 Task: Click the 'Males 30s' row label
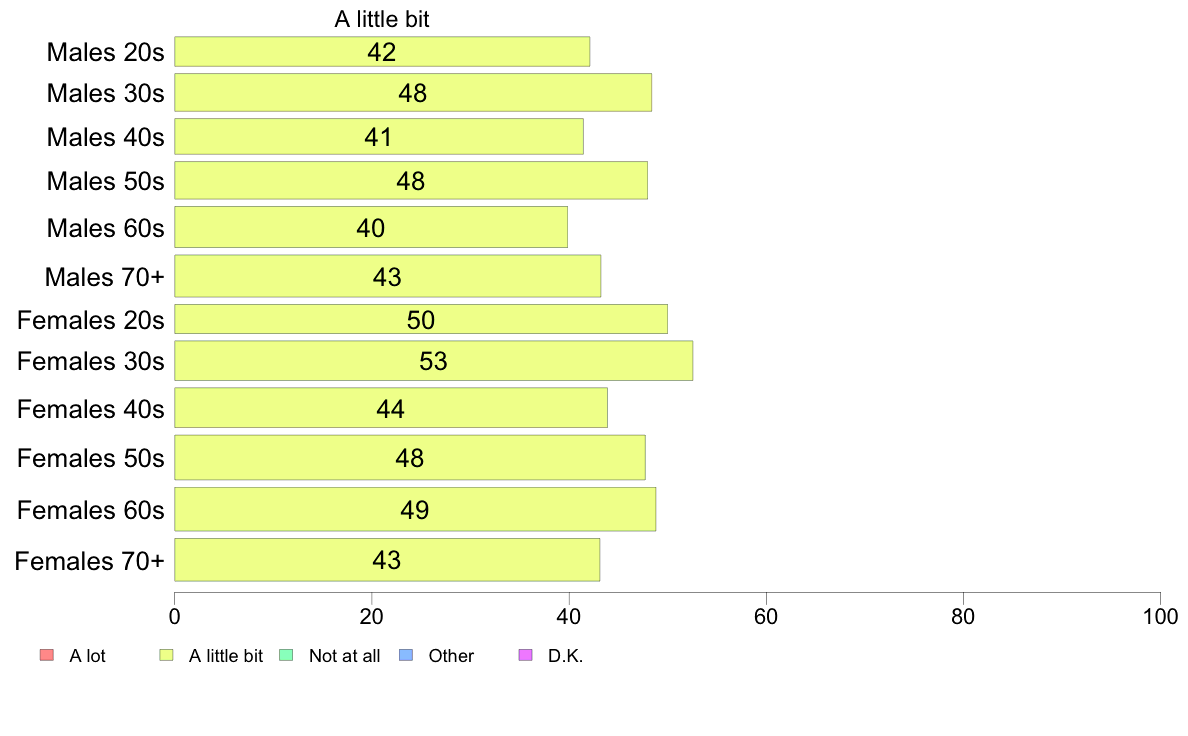click(105, 93)
